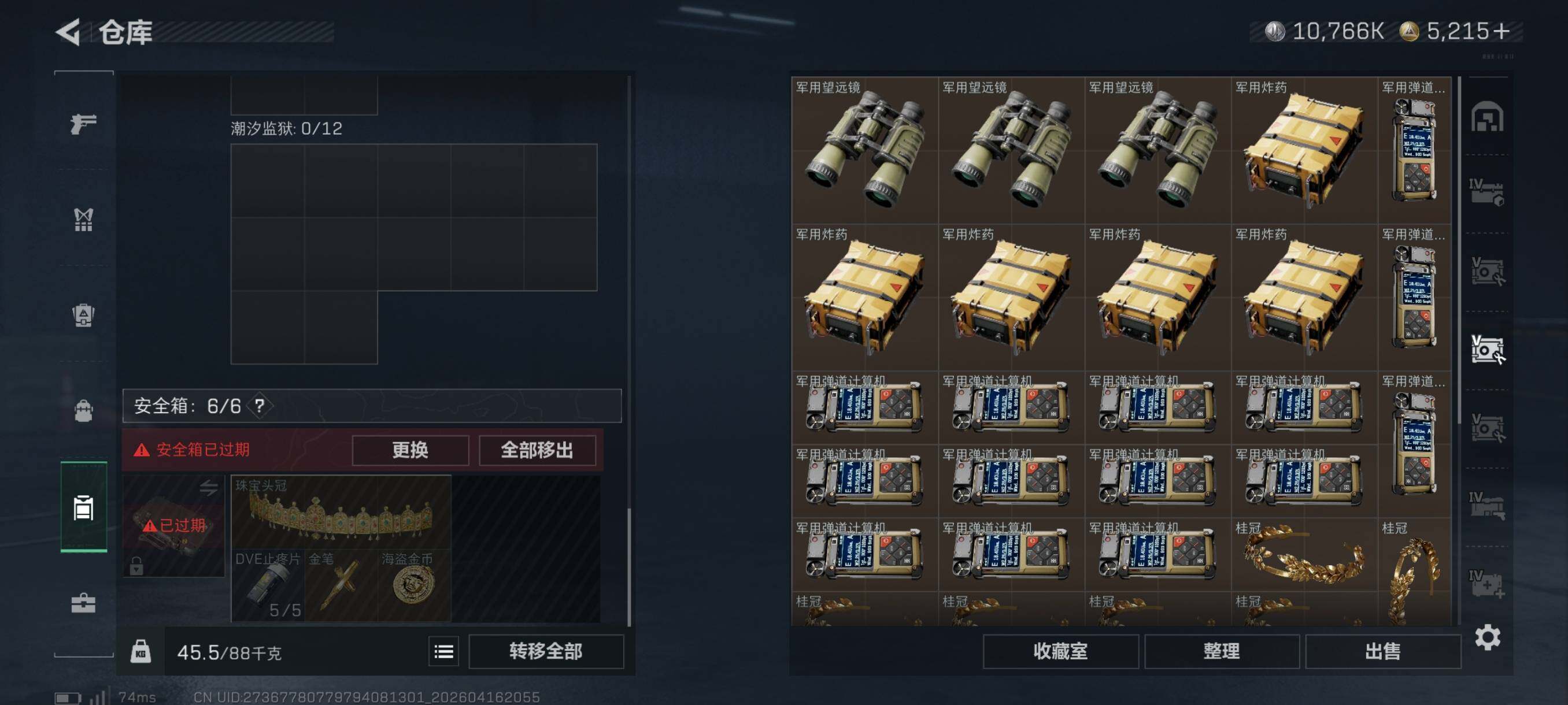Click the help question mark beside 安全箱

click(260, 405)
